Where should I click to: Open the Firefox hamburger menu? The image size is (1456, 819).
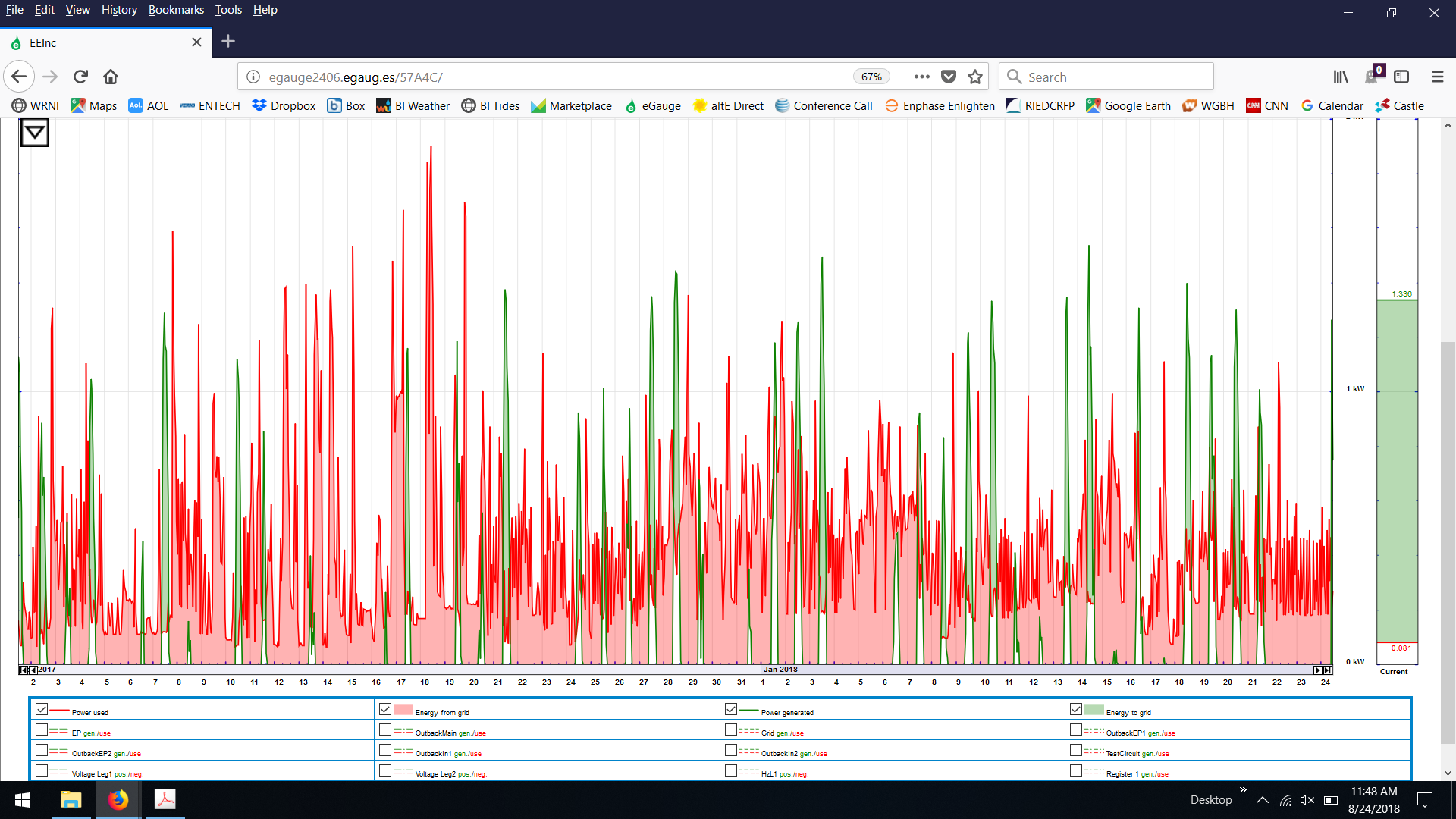[1437, 77]
